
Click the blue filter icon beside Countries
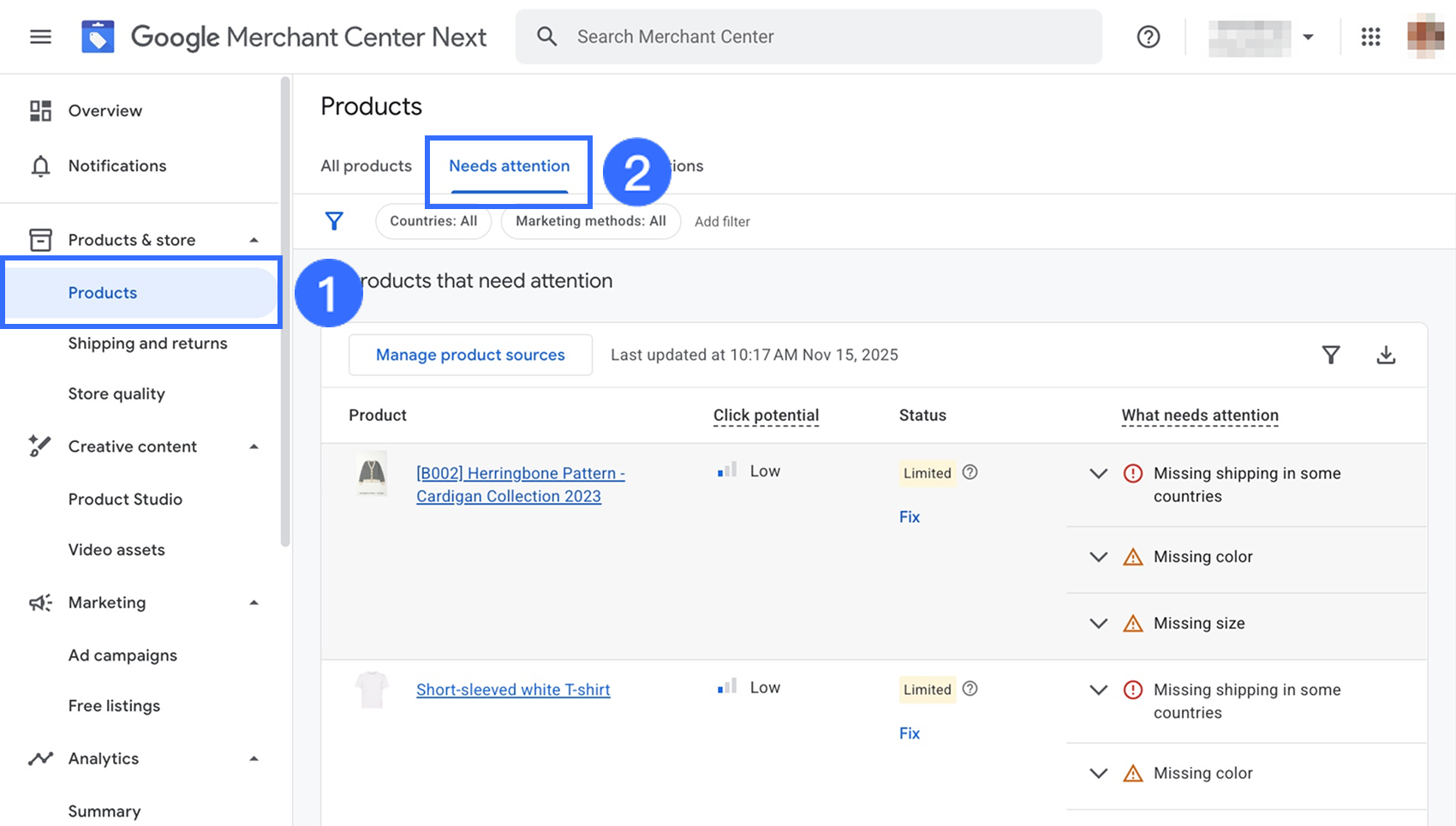click(x=334, y=221)
